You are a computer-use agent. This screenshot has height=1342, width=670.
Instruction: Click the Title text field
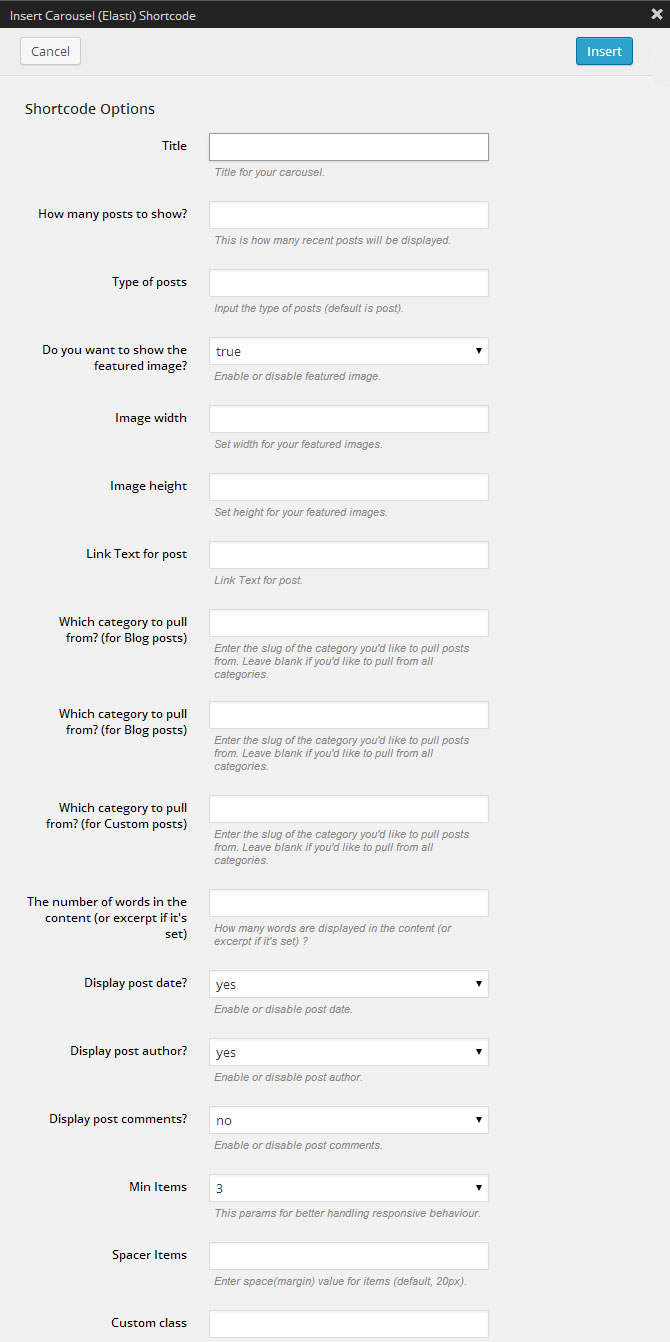click(x=348, y=147)
